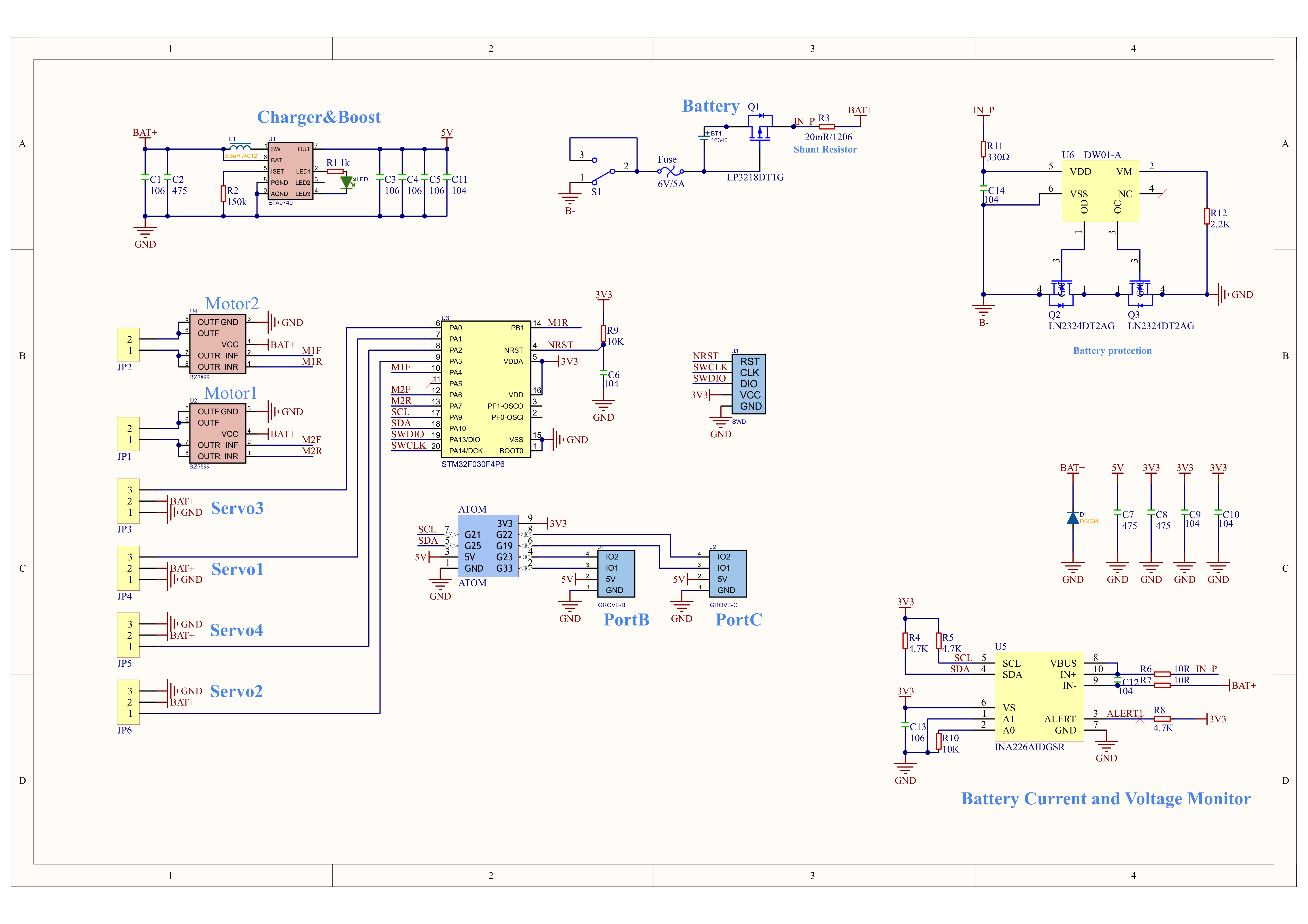
Task: Select the C11 104 capacitor
Action: (447, 177)
